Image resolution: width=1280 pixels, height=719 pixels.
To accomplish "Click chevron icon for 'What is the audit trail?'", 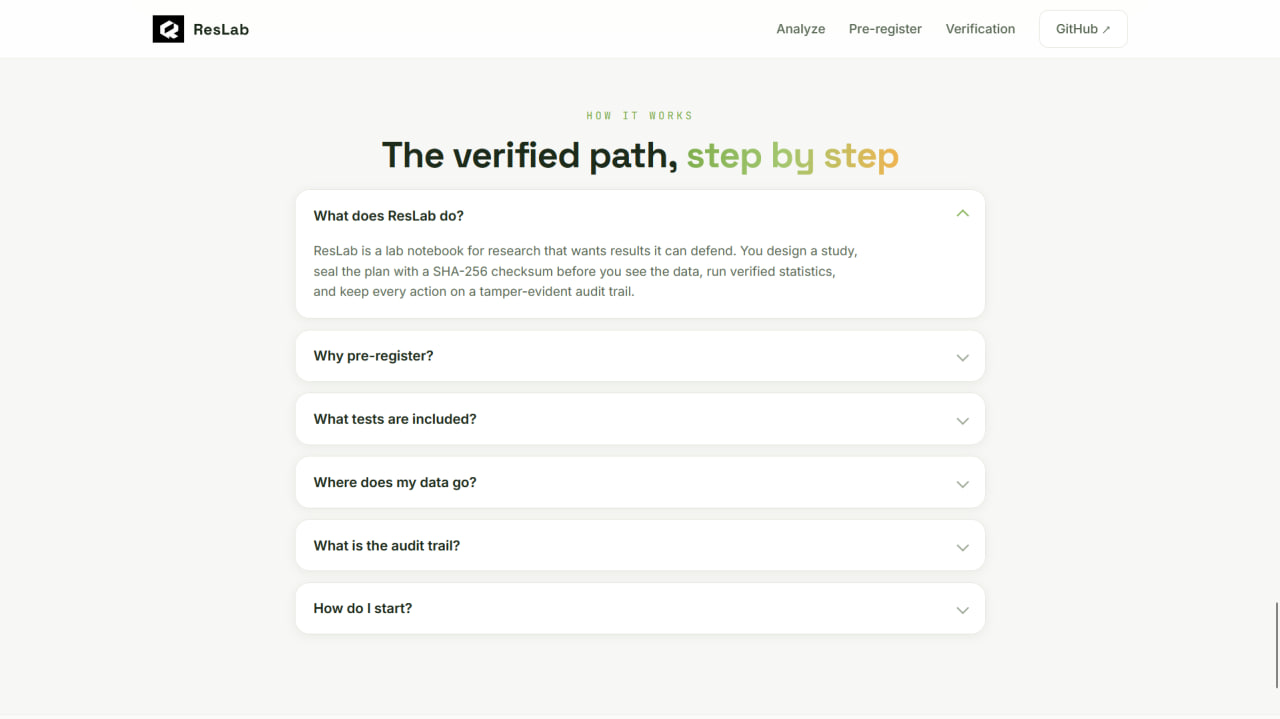I will pos(962,547).
